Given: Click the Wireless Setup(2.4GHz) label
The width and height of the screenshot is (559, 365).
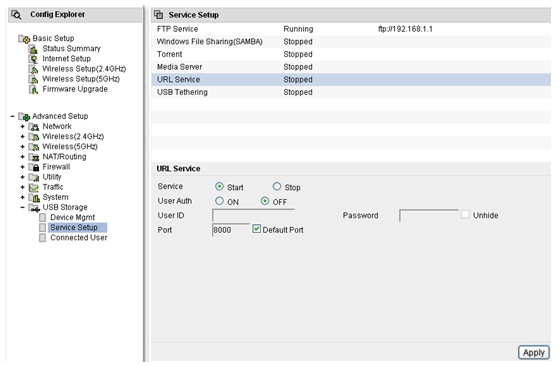Looking at the screenshot, I should (x=84, y=69).
